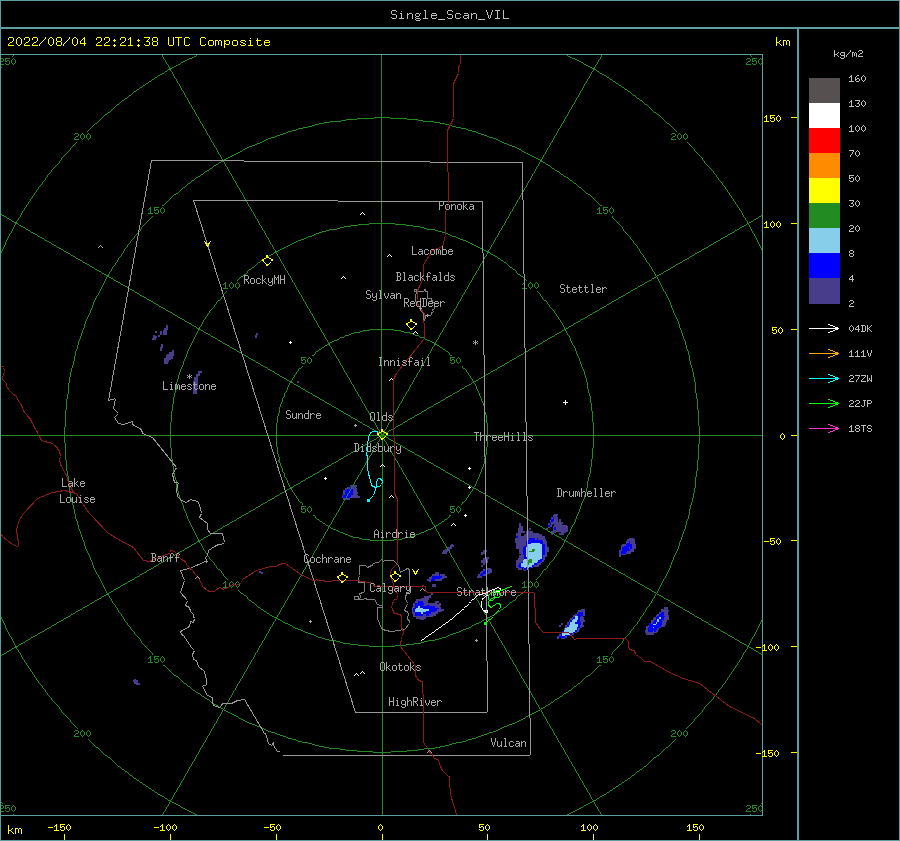Click the kg/m2 legend unit label
900x841 pixels.
tap(848, 54)
